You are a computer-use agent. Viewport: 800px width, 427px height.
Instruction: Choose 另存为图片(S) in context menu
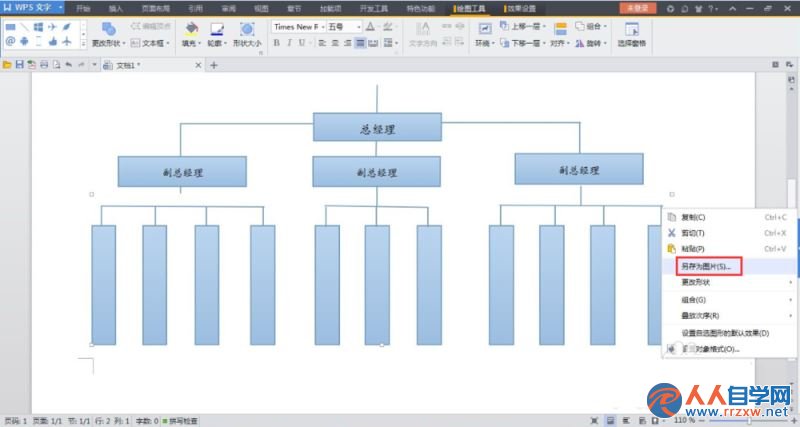(x=709, y=266)
